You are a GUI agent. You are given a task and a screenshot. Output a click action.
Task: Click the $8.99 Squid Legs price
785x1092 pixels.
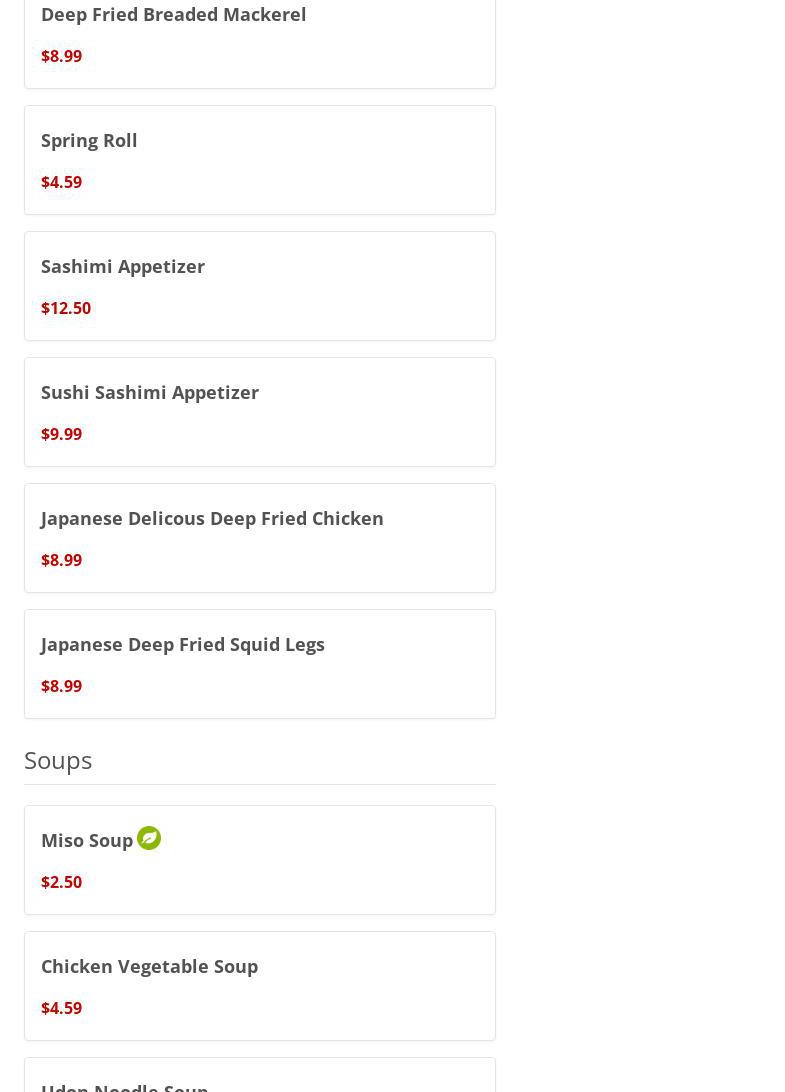tap(62, 686)
